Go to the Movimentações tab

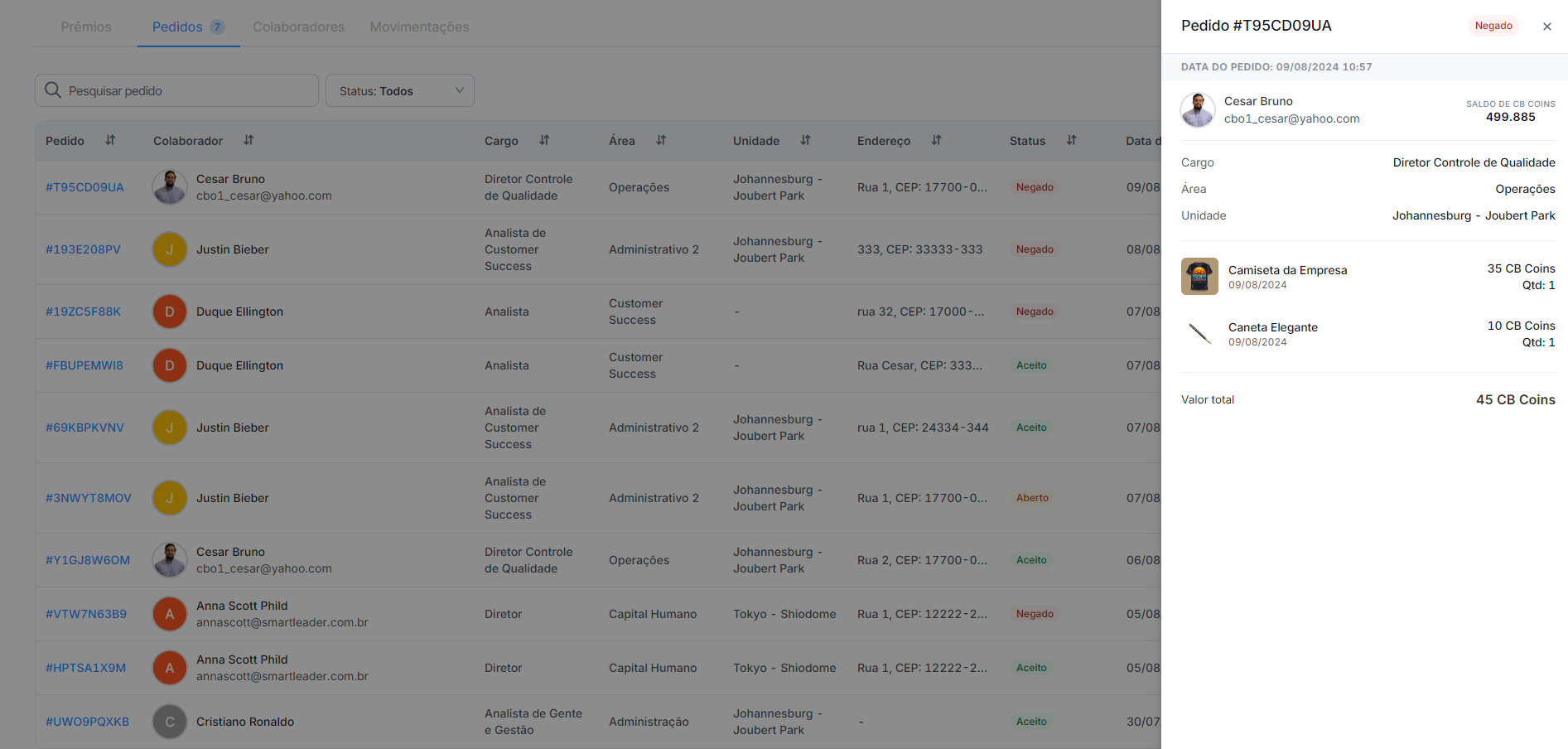pyautogui.click(x=419, y=27)
